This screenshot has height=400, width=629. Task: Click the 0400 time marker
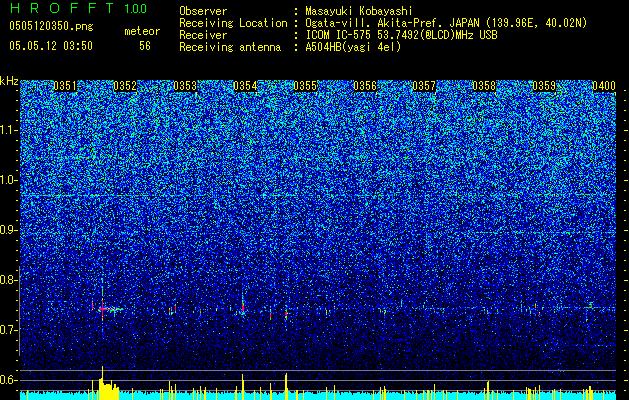(x=604, y=86)
